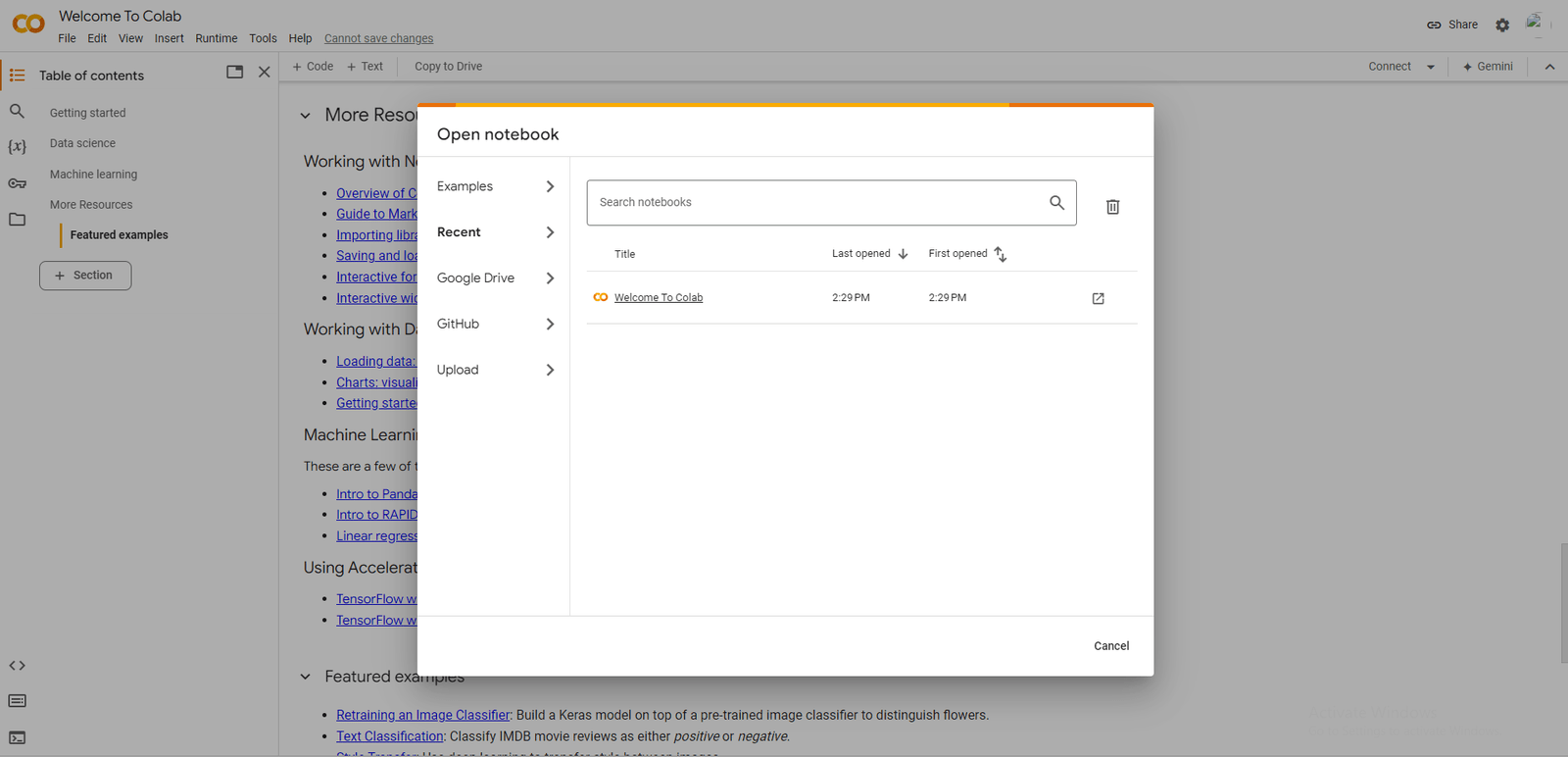Click the Gemini button
Image resolution: width=1568 pixels, height=757 pixels.
[x=1488, y=67]
